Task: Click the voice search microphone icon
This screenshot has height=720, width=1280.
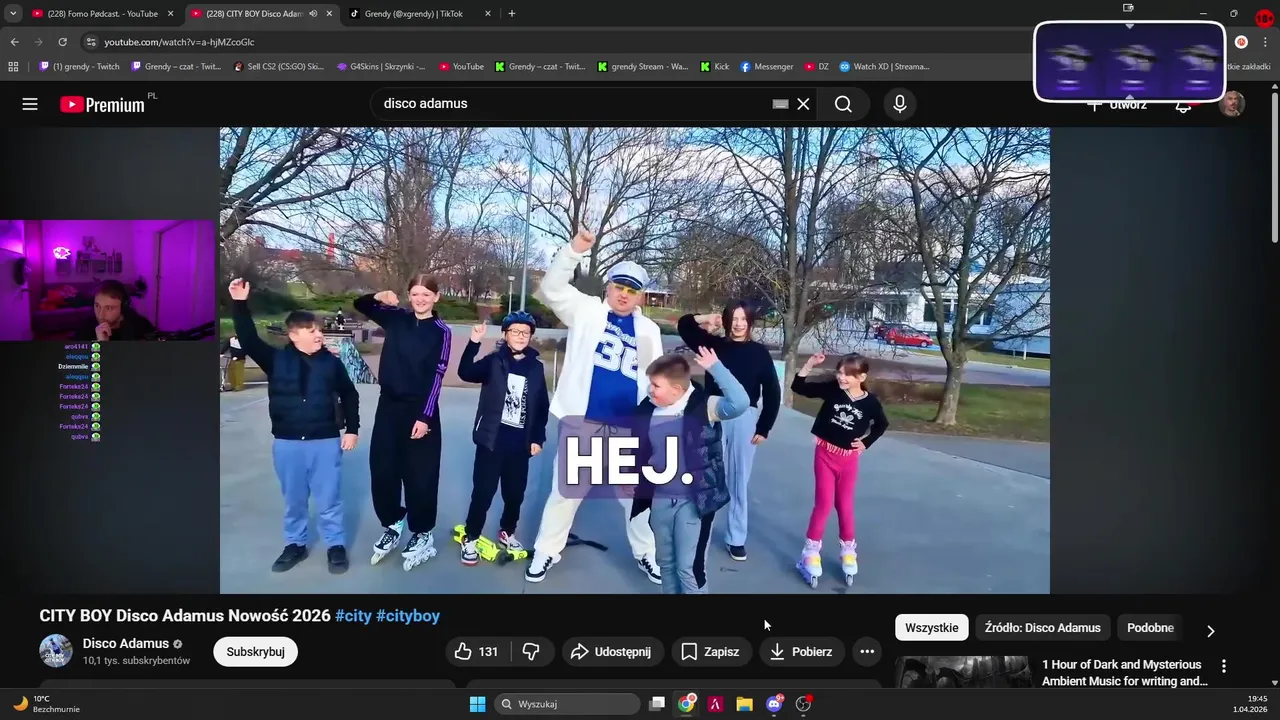Action: [x=899, y=104]
